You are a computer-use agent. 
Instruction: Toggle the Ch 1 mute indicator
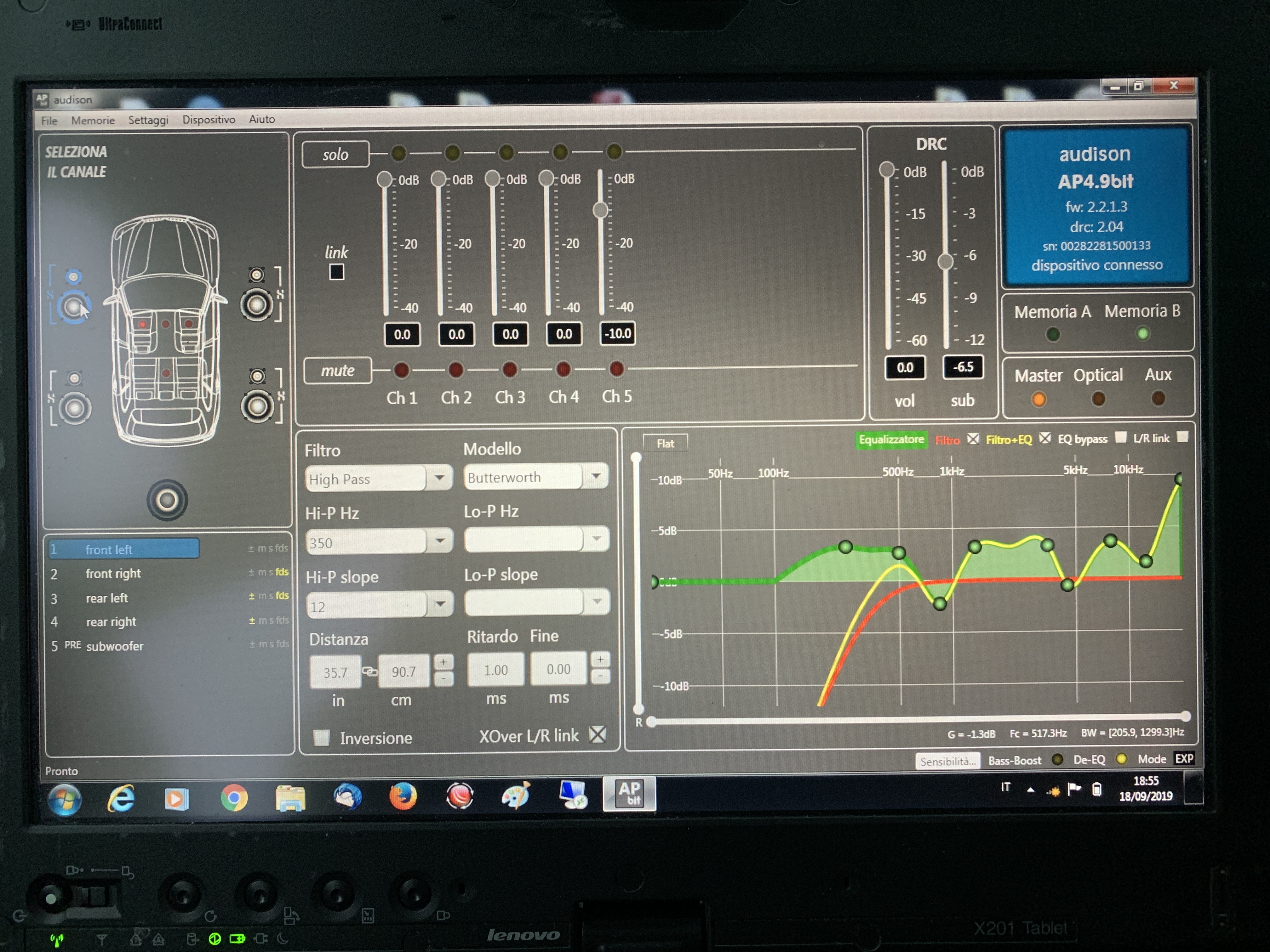[401, 370]
